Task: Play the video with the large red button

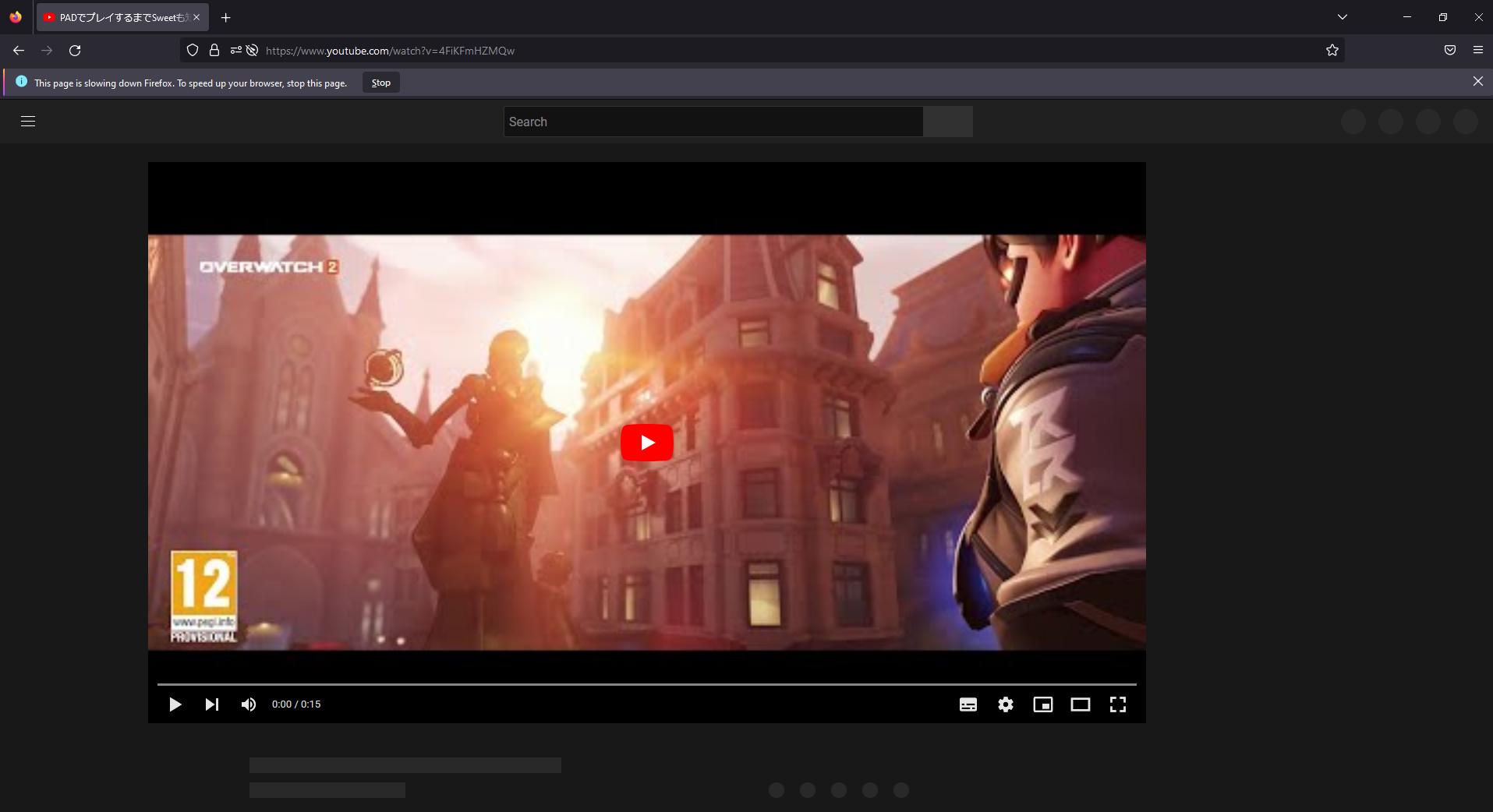Action: (646, 443)
